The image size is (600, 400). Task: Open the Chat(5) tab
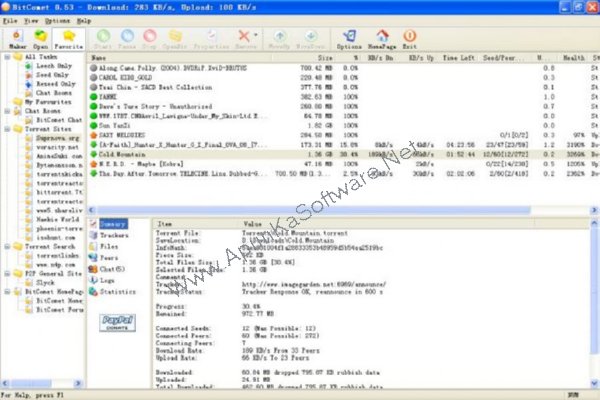112,269
